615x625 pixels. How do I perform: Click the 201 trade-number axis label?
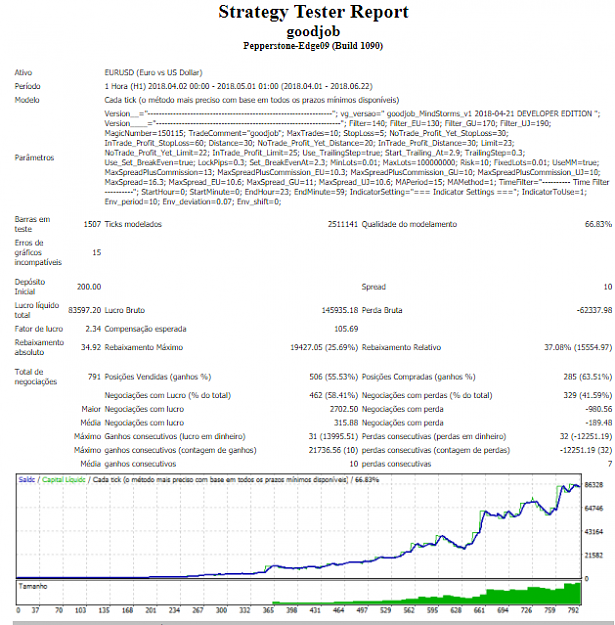tap(151, 610)
